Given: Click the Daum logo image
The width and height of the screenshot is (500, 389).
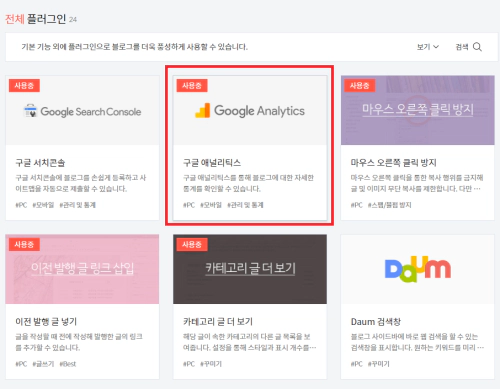Looking at the screenshot, I should [418, 269].
